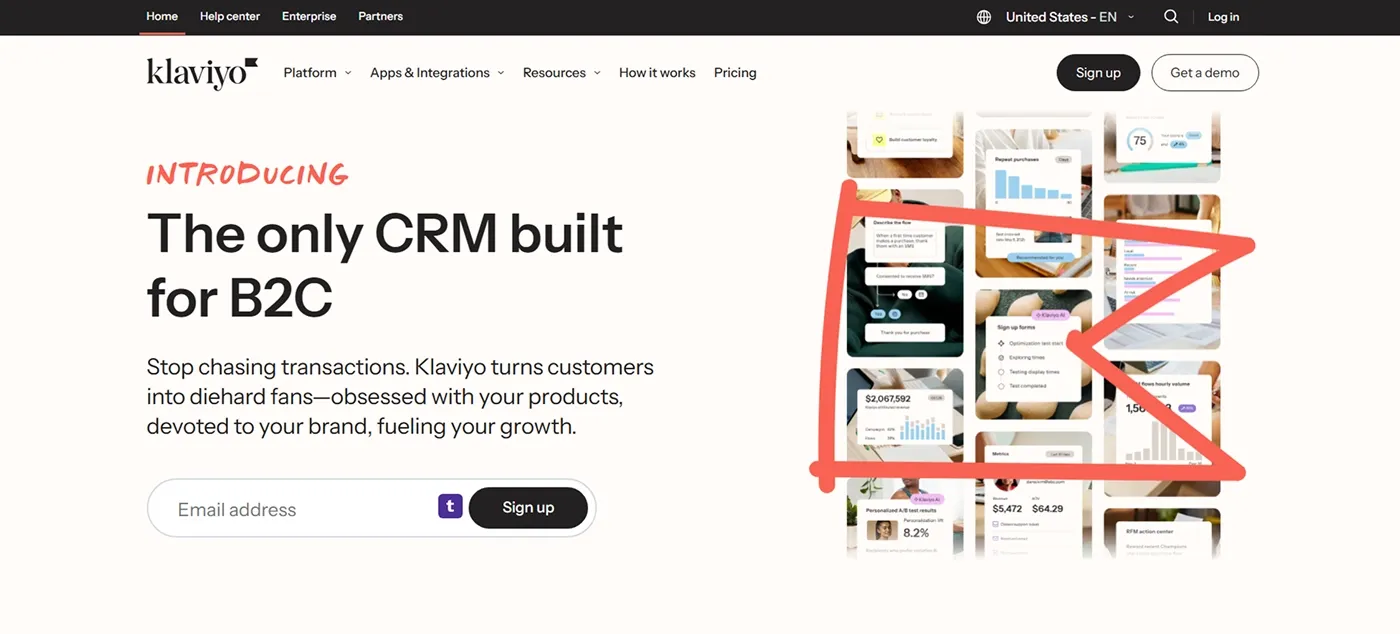1400x634 pixels.
Task: Click the heart icon beside Build customer loyalty
Action: click(x=879, y=140)
